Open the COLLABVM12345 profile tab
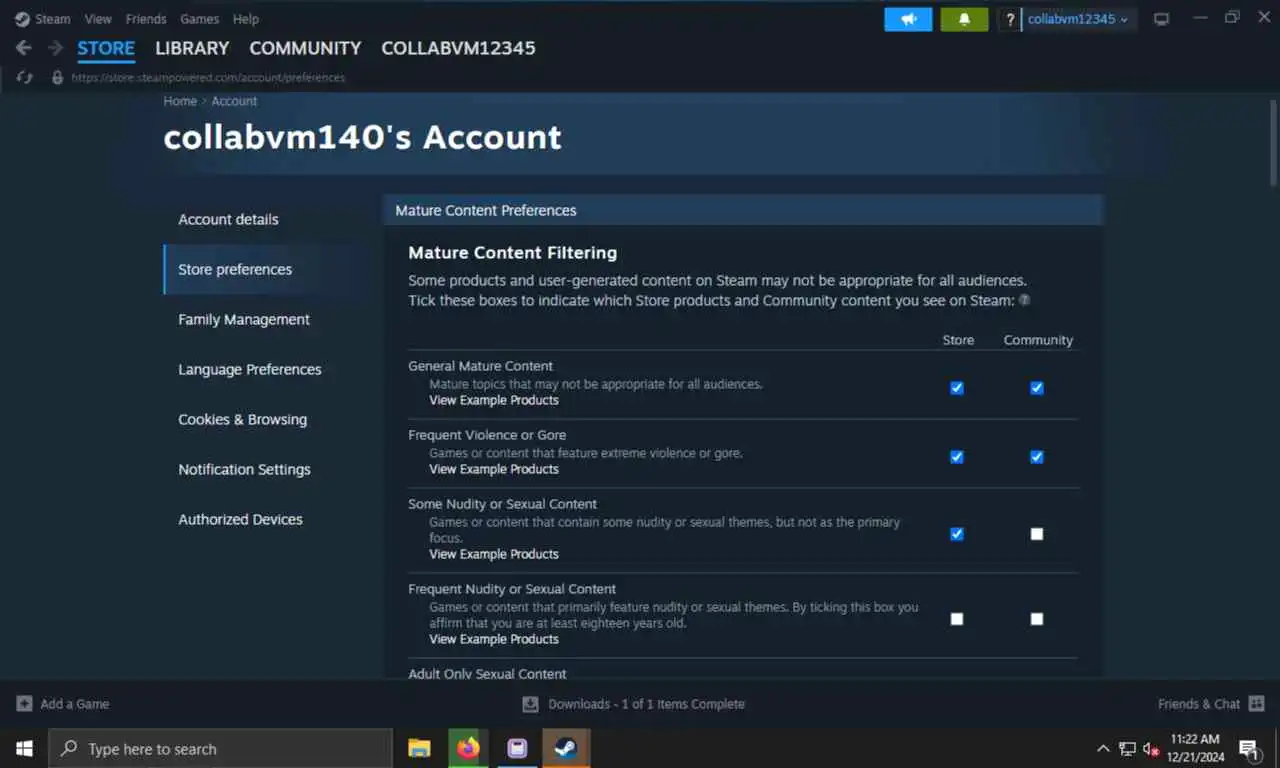The height and width of the screenshot is (768, 1280). tap(458, 48)
